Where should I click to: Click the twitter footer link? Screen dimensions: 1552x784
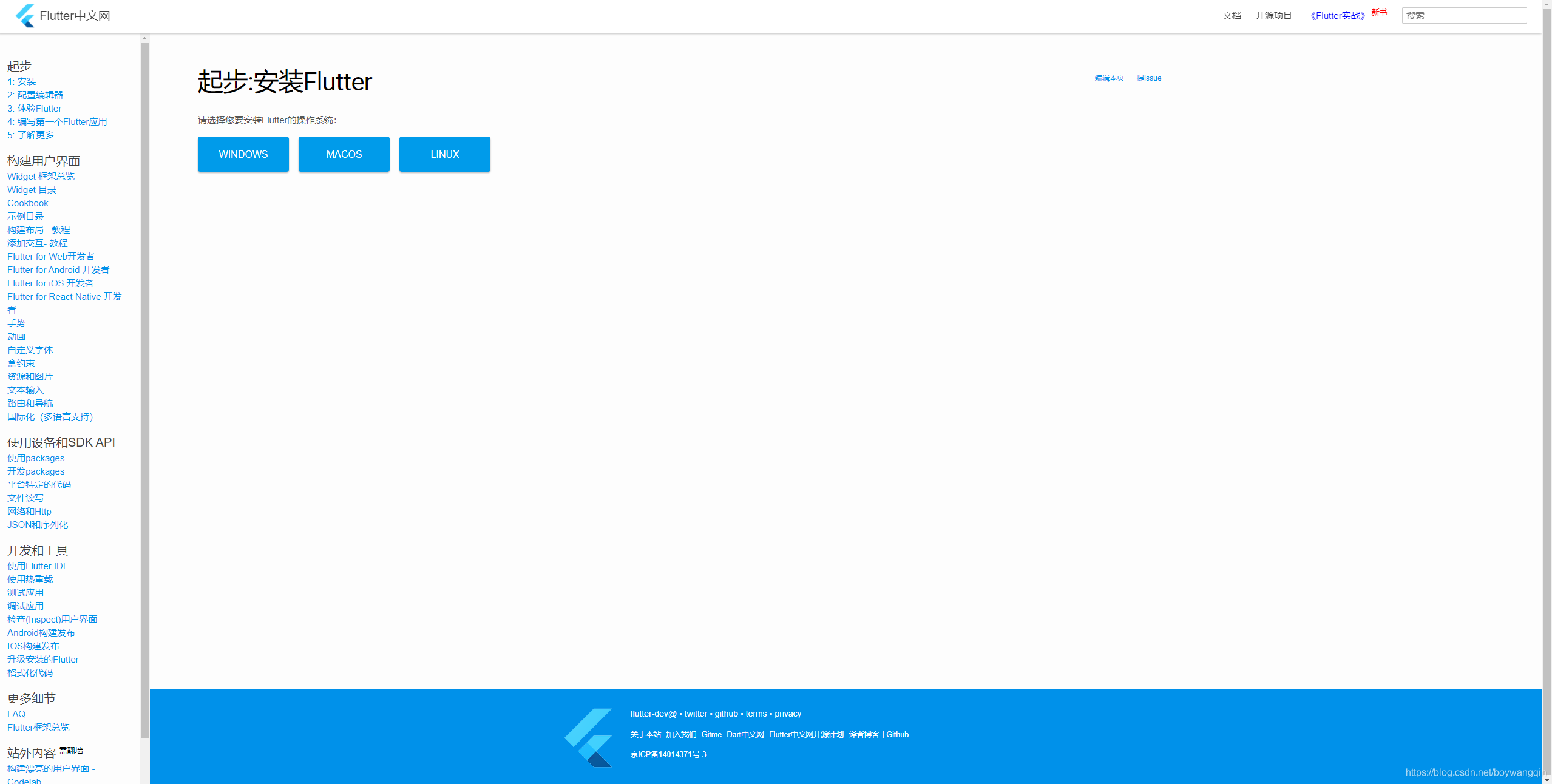pos(696,714)
